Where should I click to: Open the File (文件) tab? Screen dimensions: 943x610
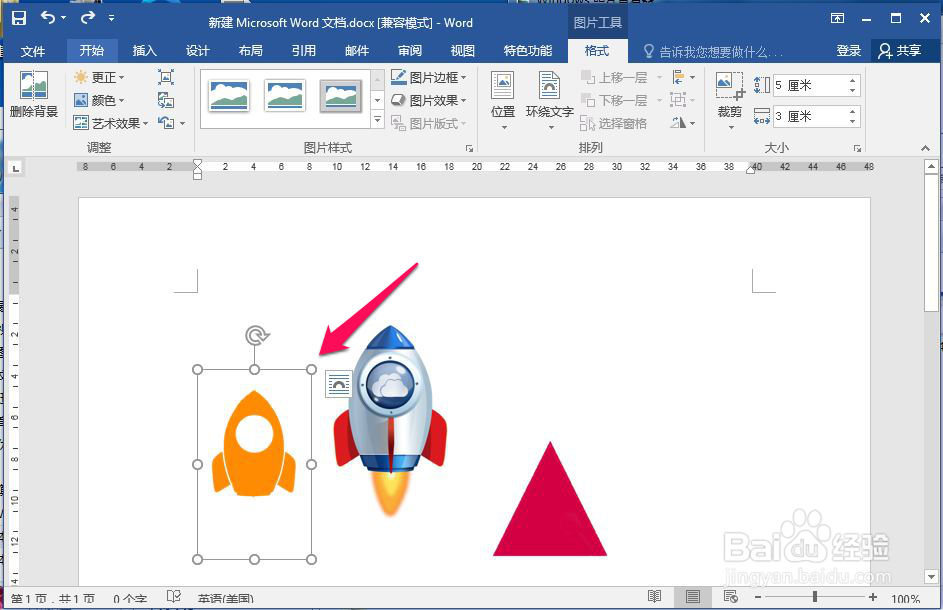33,51
